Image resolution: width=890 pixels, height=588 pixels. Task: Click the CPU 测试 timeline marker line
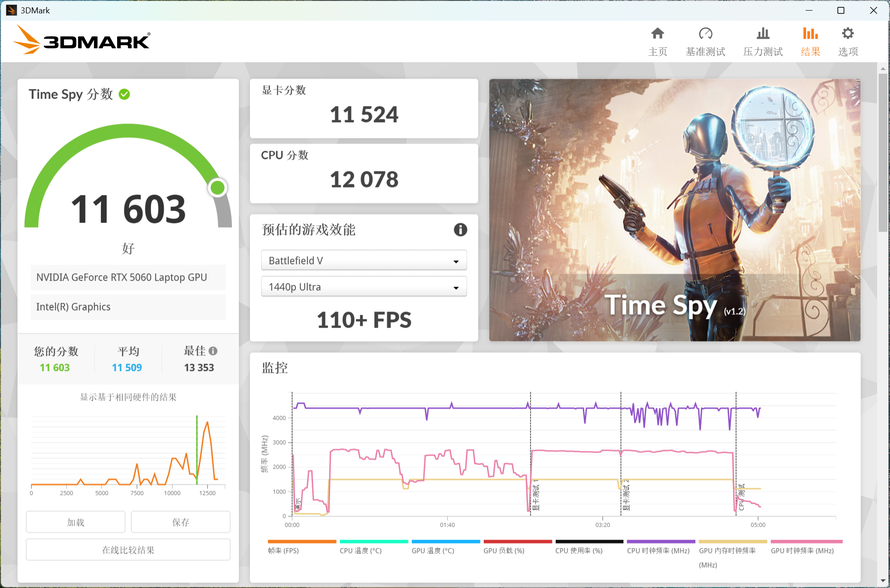click(736, 454)
